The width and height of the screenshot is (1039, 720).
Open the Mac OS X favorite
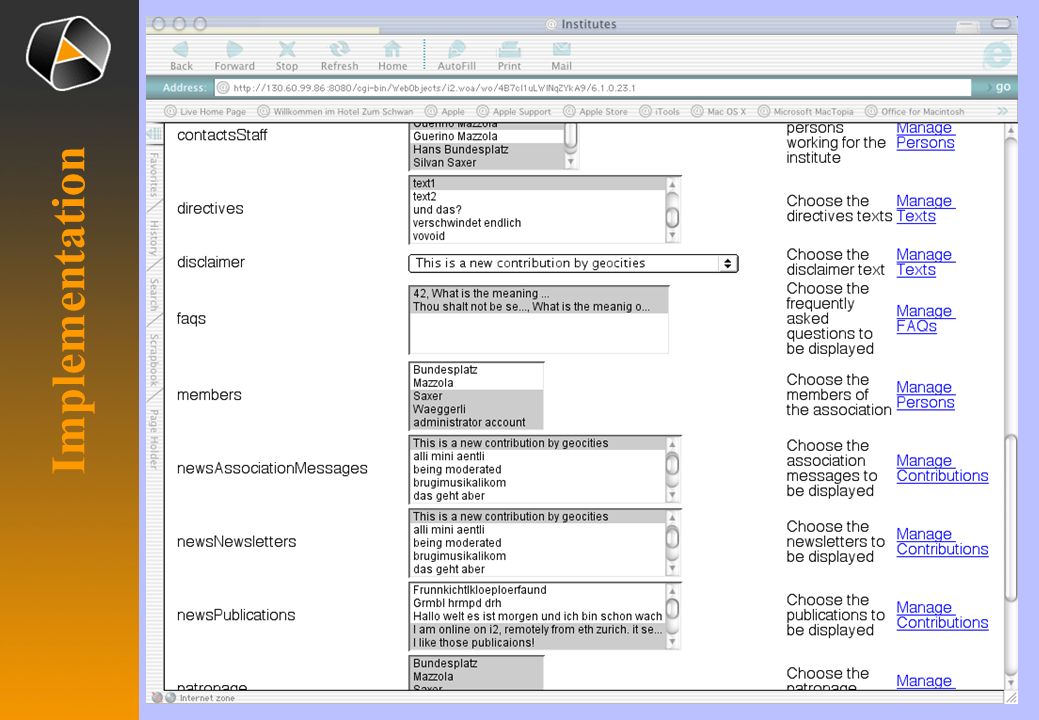pos(719,111)
